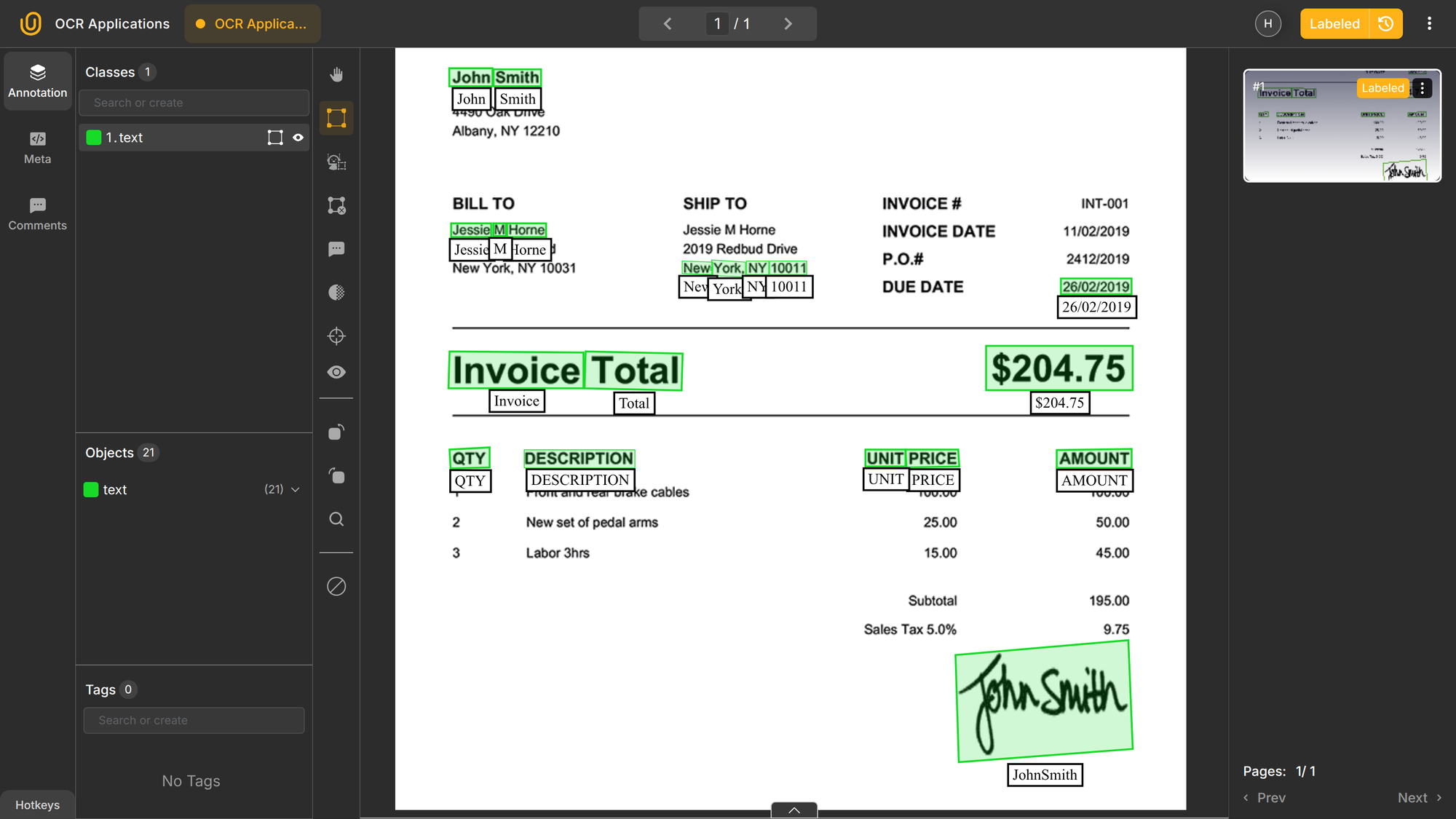
Task: Collapse the canvas bottom panel with chevron
Action: click(793, 810)
